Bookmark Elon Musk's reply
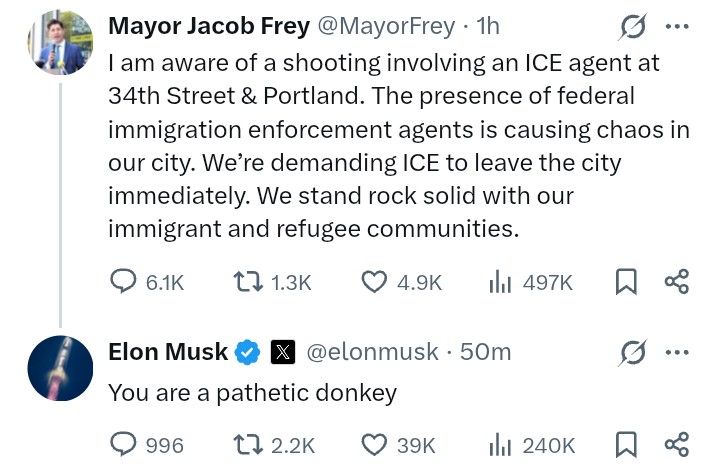The height and width of the screenshot is (469, 720). (x=626, y=444)
